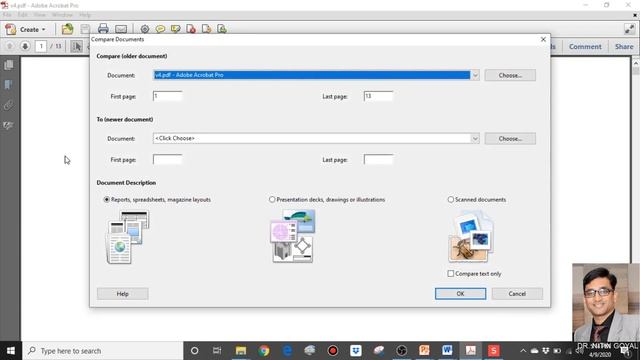Go to next page arrow
This screenshot has width=640, height=360.
point(25,46)
